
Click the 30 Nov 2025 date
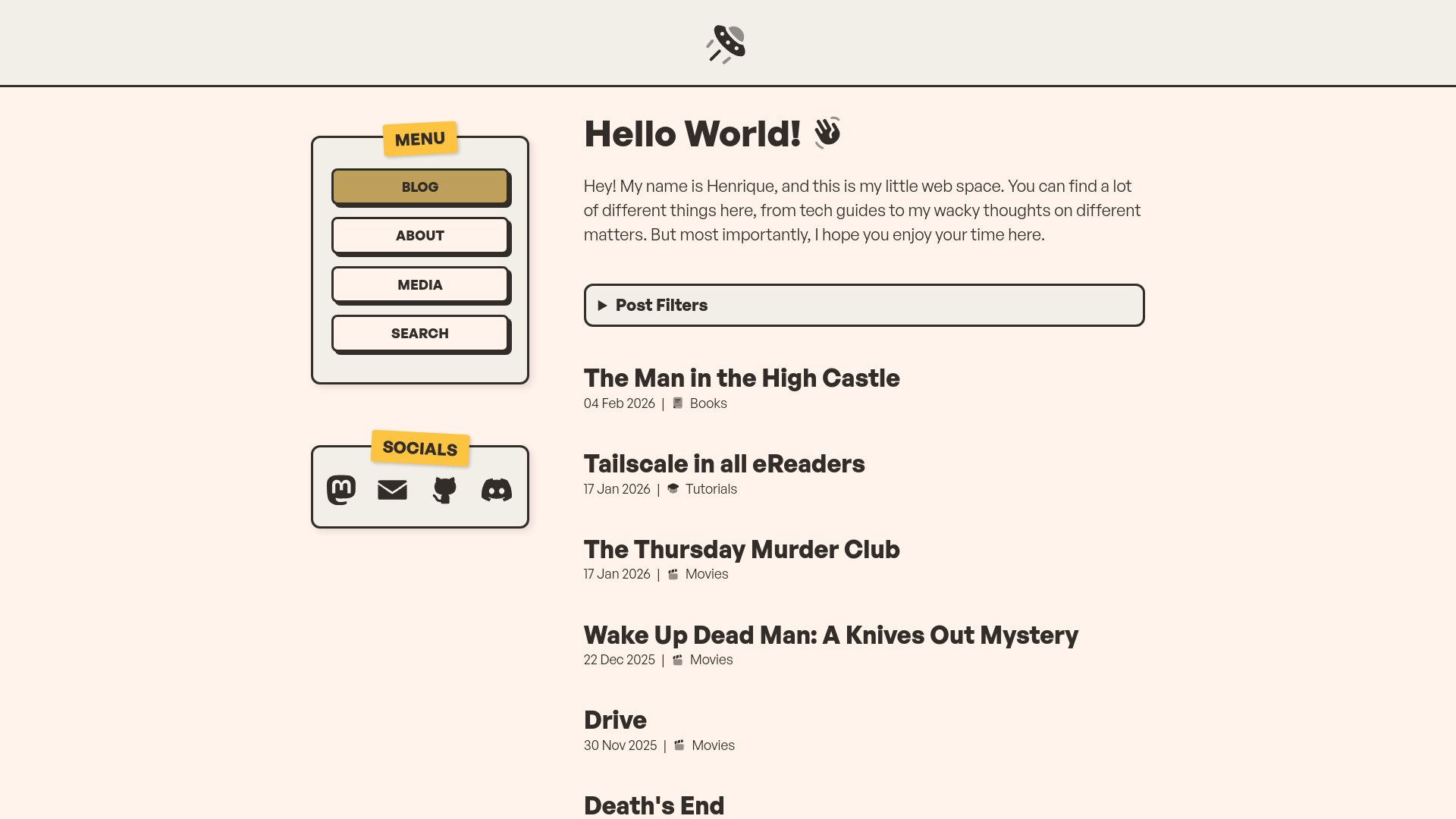(620, 745)
